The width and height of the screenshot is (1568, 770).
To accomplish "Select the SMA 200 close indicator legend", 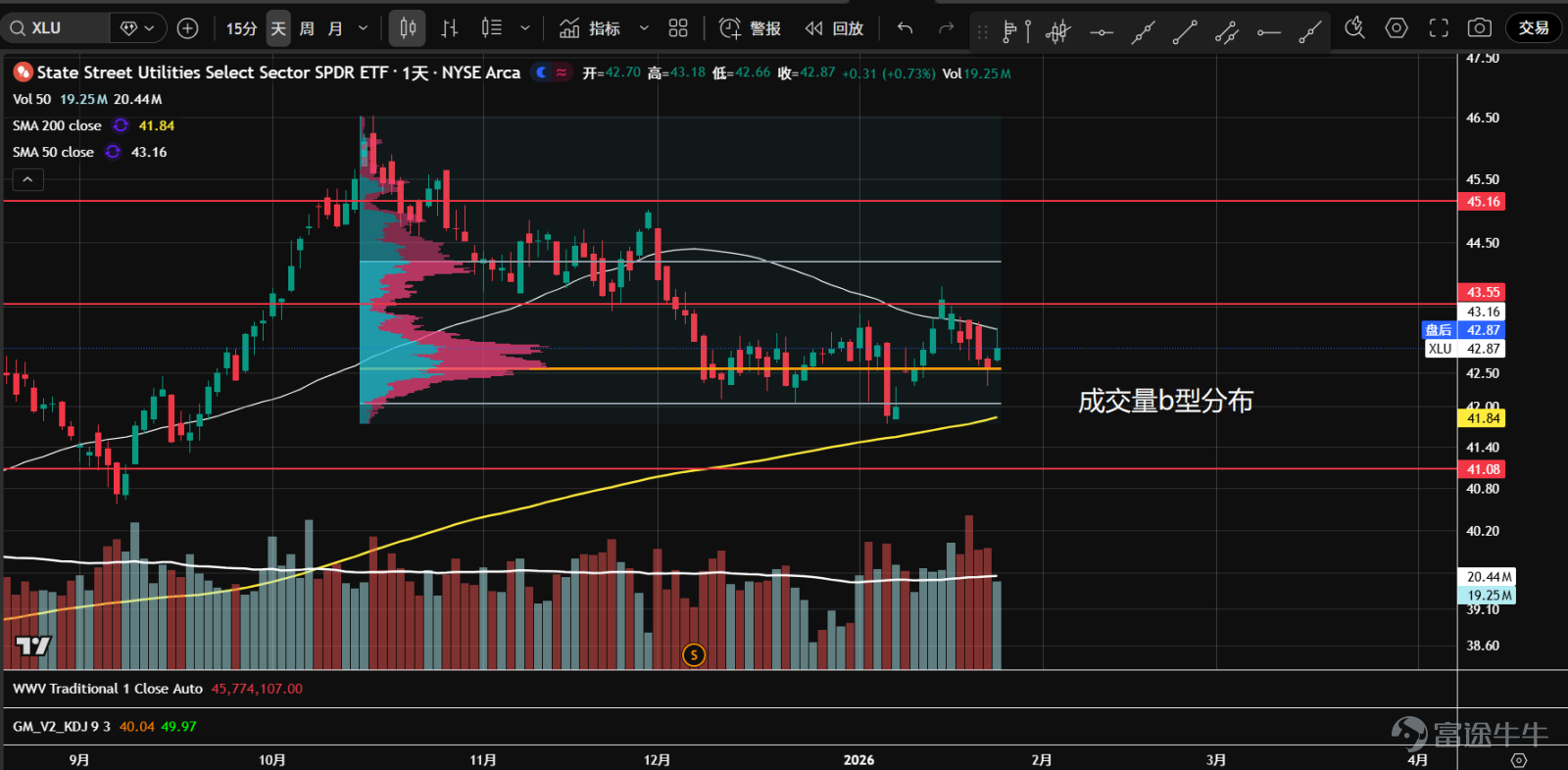I will tap(57, 125).
